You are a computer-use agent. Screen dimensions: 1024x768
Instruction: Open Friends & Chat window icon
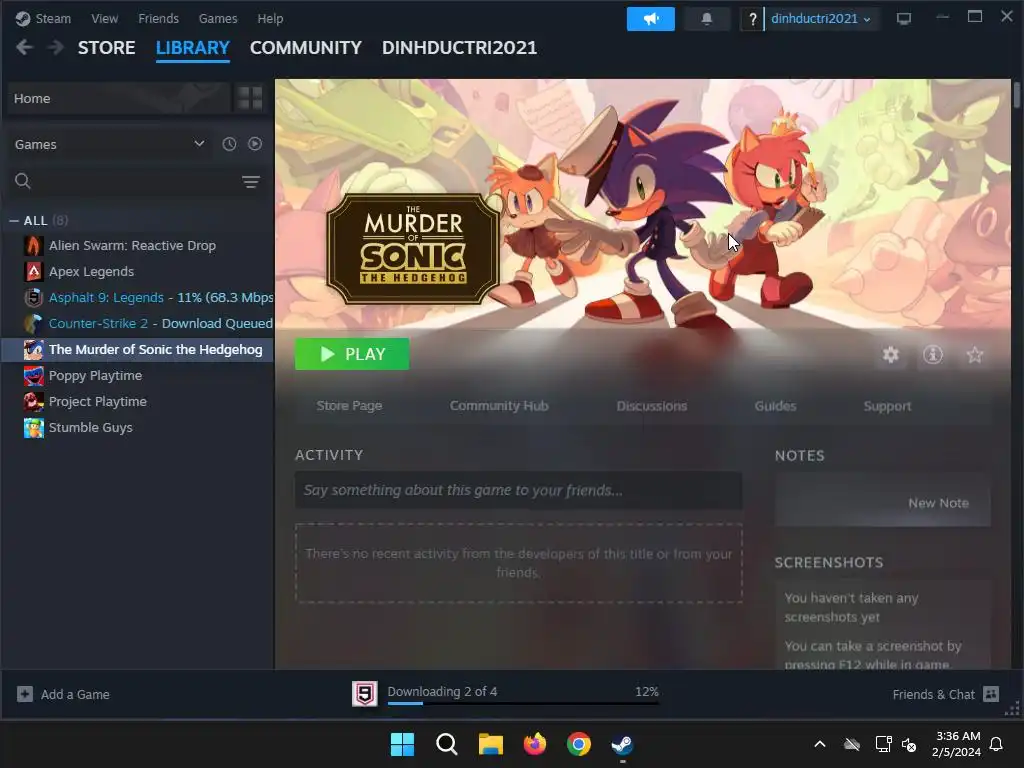pos(991,694)
